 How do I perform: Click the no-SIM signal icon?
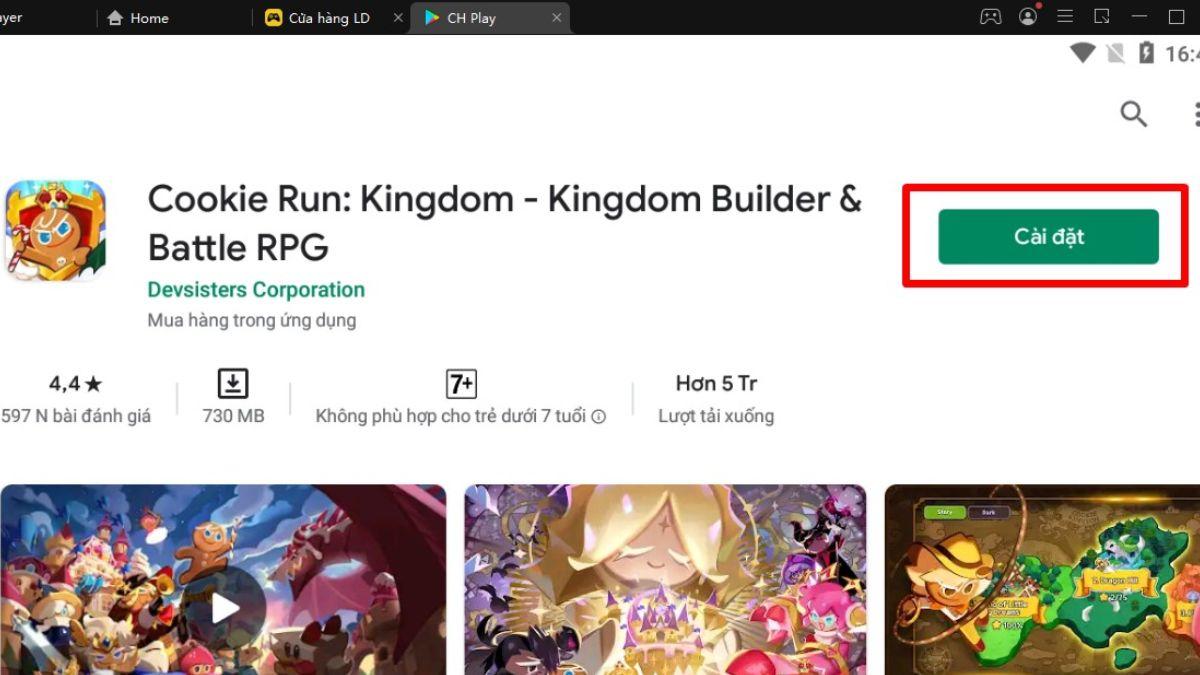1115,54
